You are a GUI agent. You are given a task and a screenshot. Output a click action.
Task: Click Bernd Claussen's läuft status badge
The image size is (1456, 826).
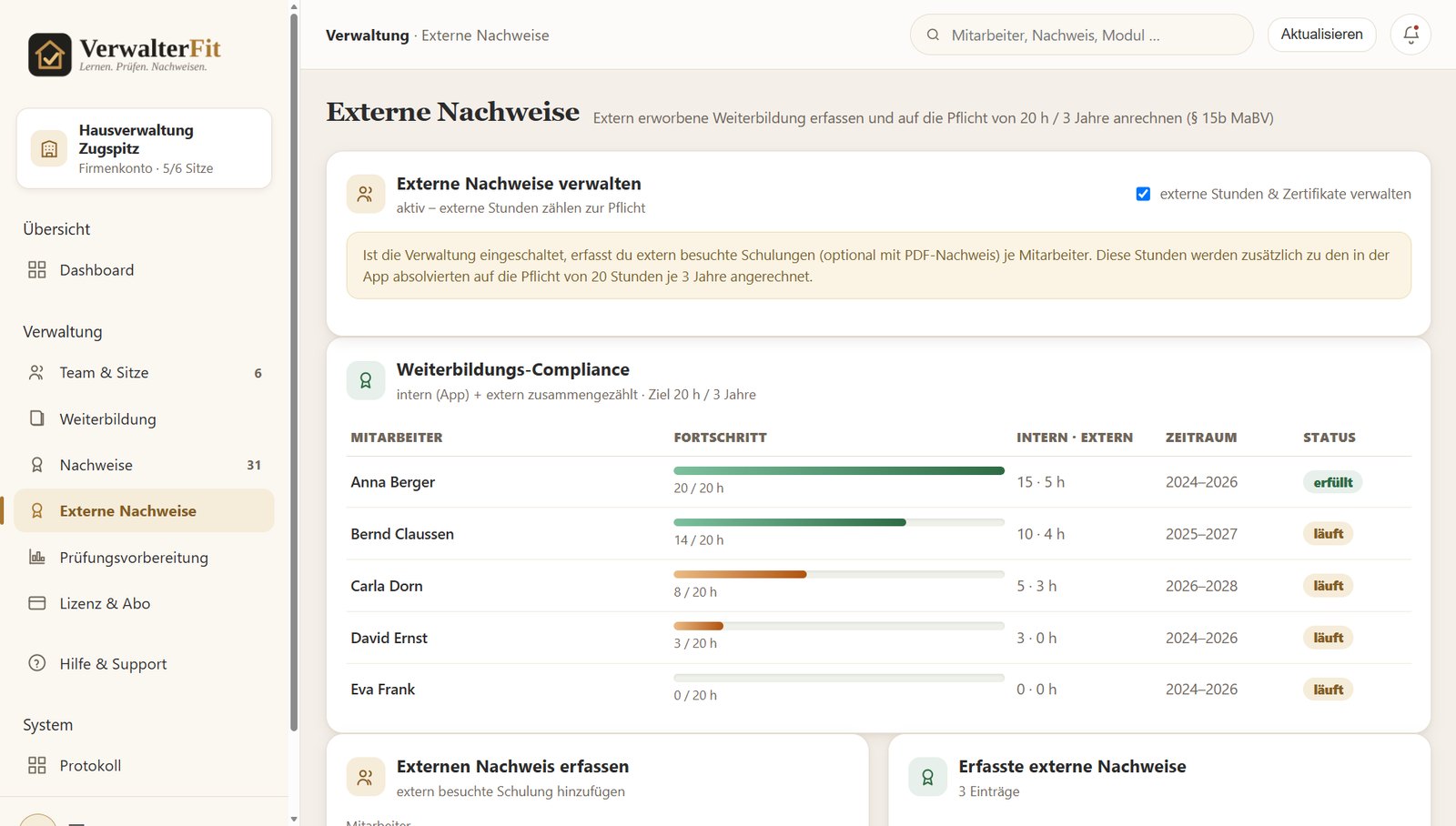1328,534
